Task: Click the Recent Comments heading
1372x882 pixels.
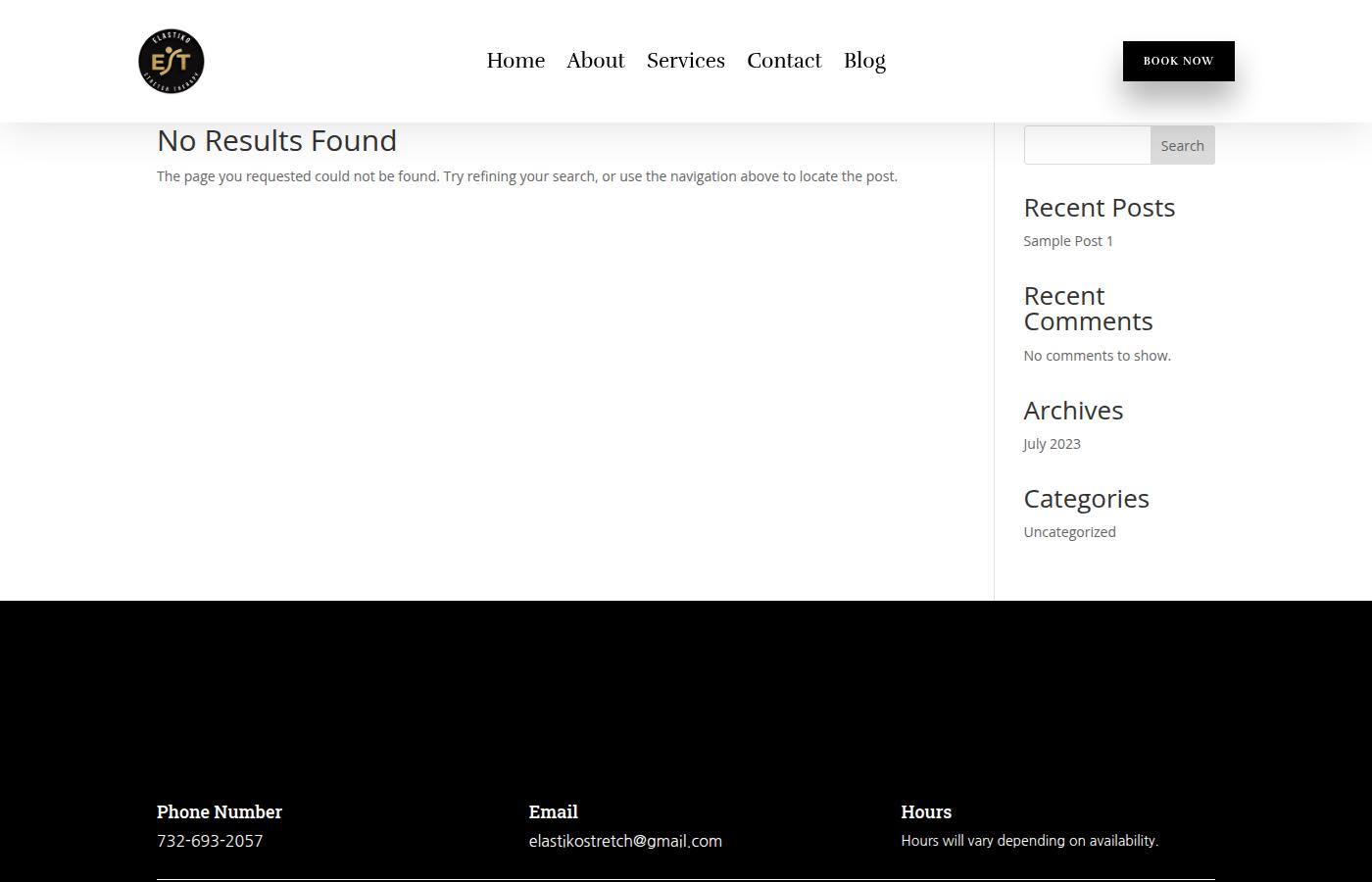Action: click(x=1088, y=309)
